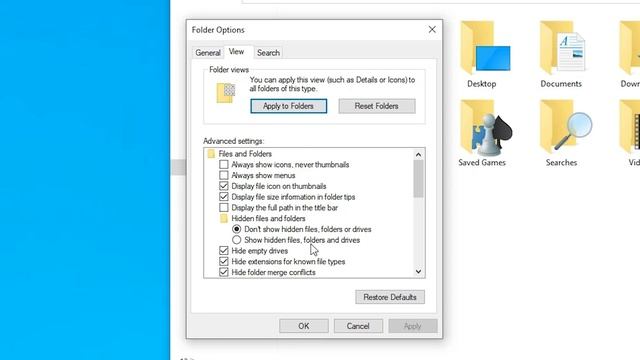Uncheck Hide extensions for known file types

click(x=224, y=262)
